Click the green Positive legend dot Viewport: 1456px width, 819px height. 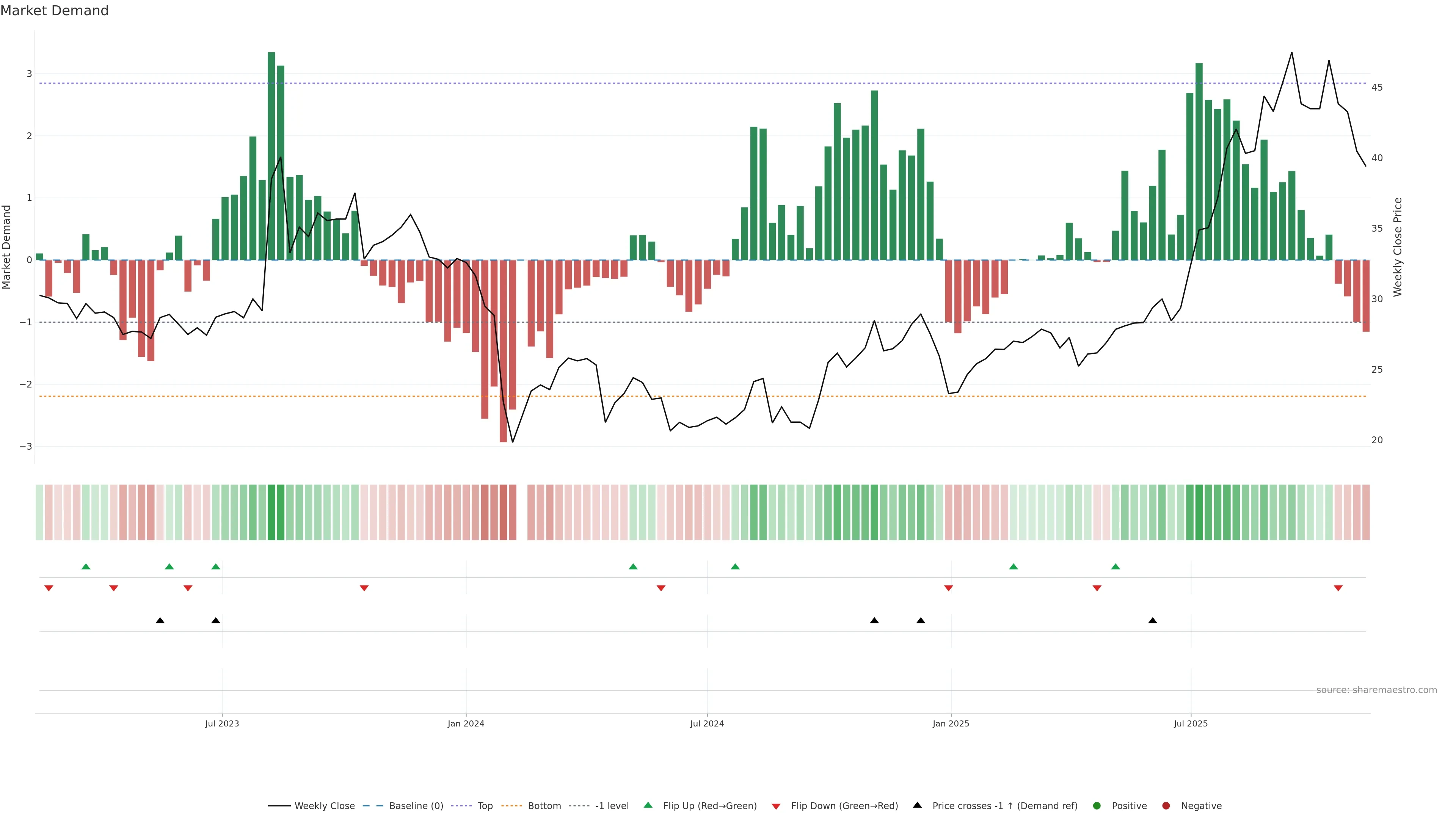click(1097, 805)
